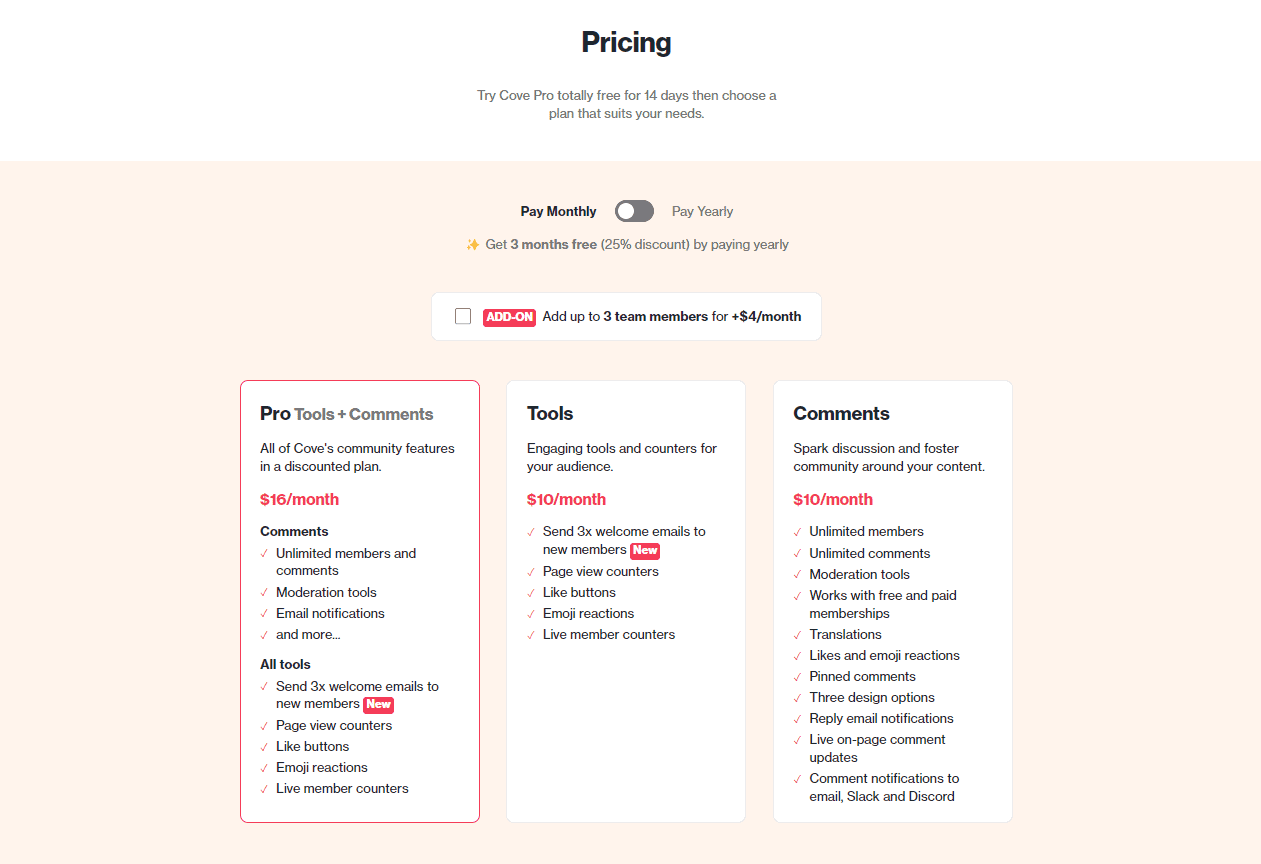Click and more... under Pro Comments features
The width and height of the screenshot is (1261, 864).
308,634
